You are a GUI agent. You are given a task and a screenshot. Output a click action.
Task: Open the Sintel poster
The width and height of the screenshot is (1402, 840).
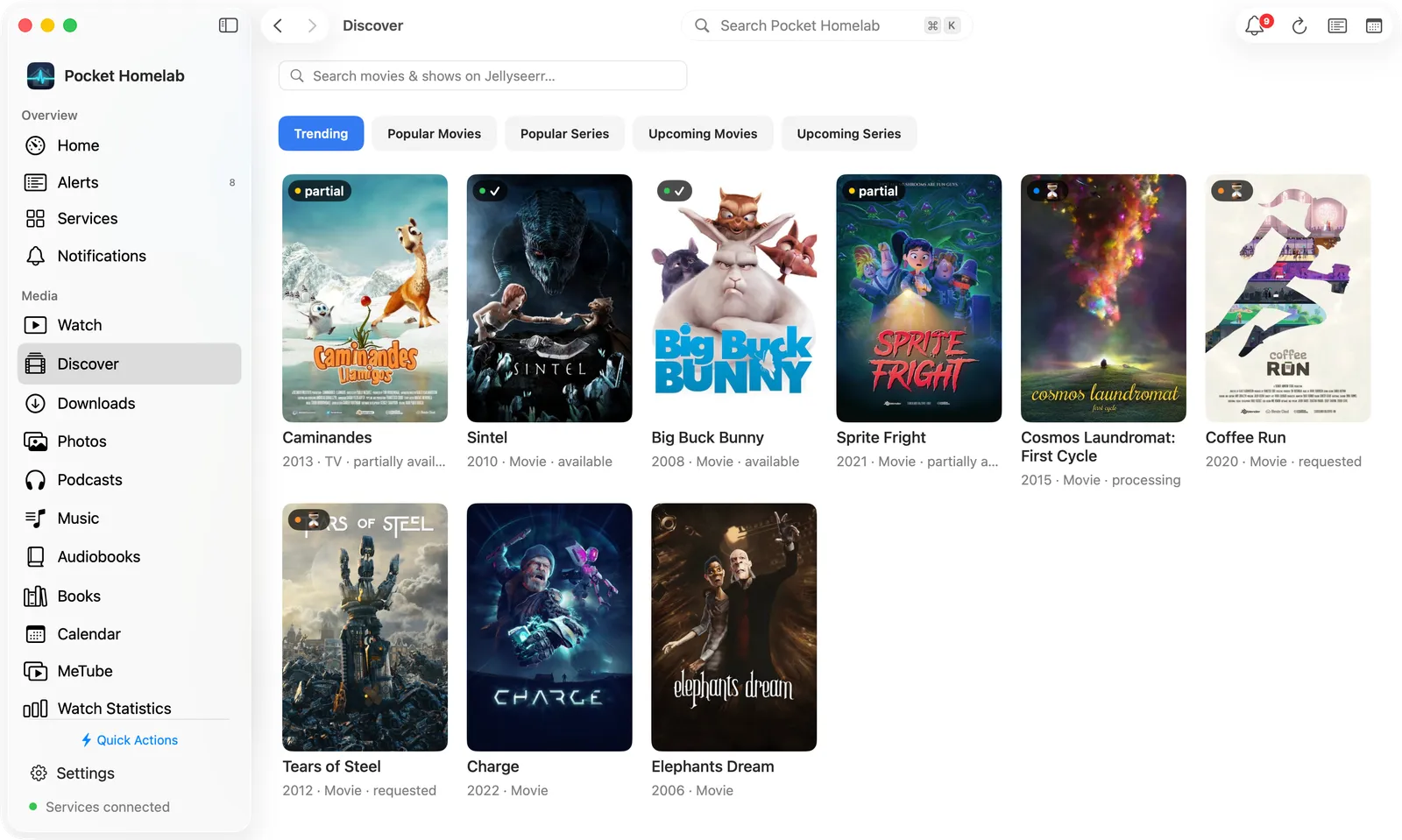coord(549,298)
